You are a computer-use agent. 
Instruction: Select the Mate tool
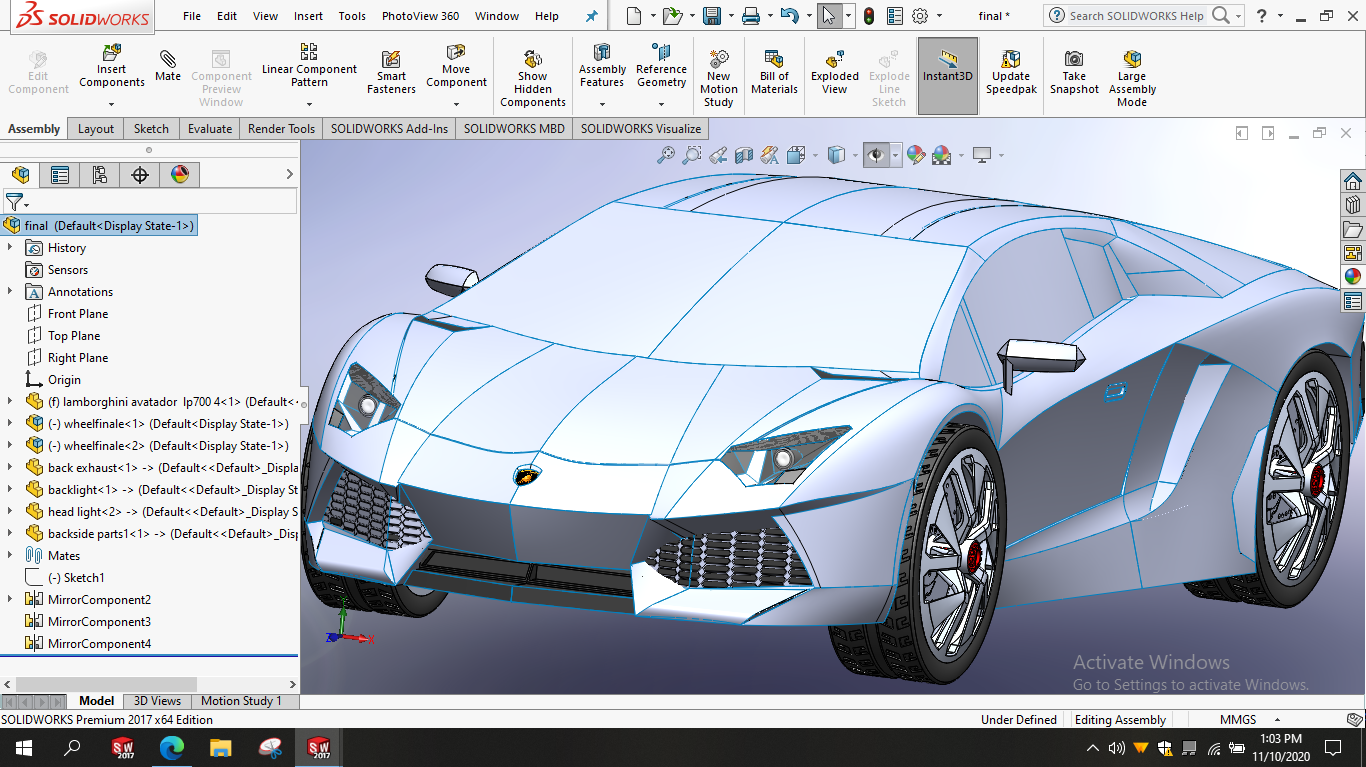[168, 64]
